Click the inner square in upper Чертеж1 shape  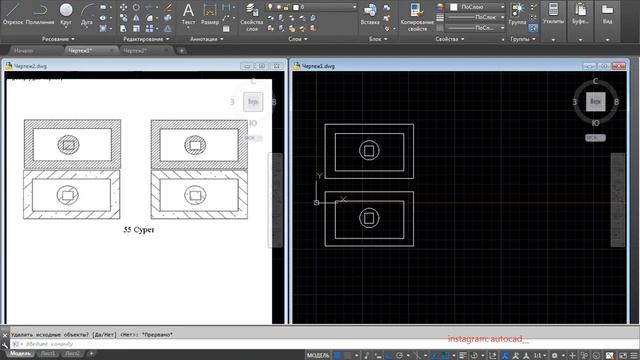(x=369, y=151)
